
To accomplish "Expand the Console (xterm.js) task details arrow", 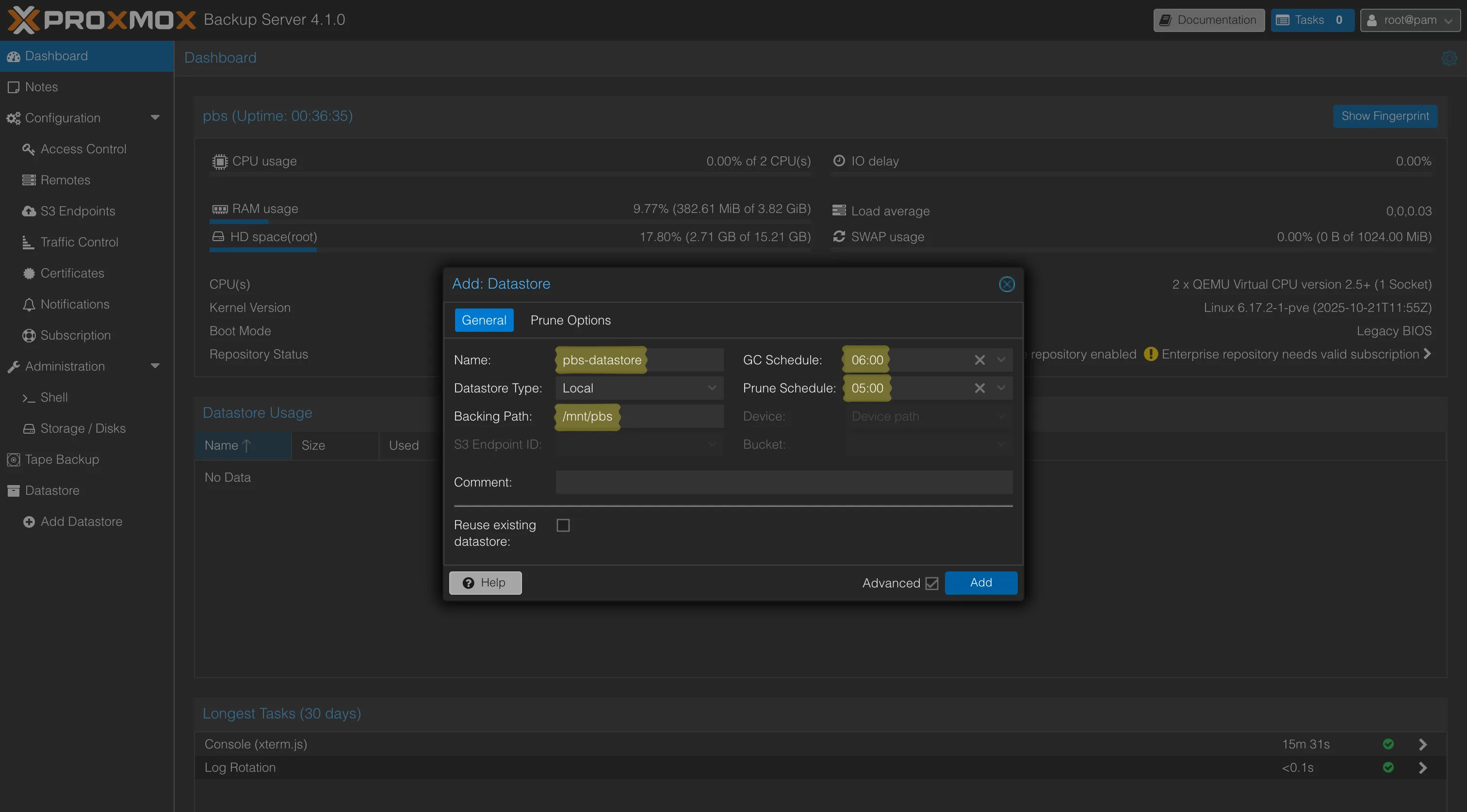I will 1422,744.
